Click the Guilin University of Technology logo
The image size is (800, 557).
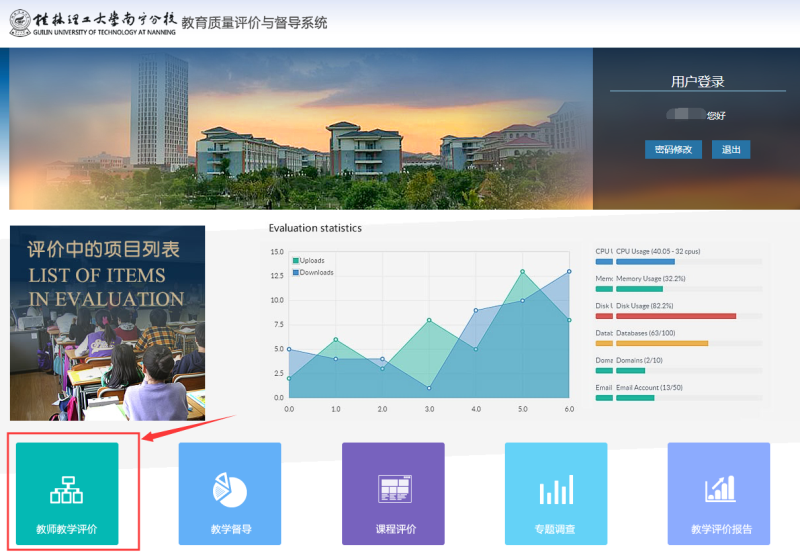point(92,23)
